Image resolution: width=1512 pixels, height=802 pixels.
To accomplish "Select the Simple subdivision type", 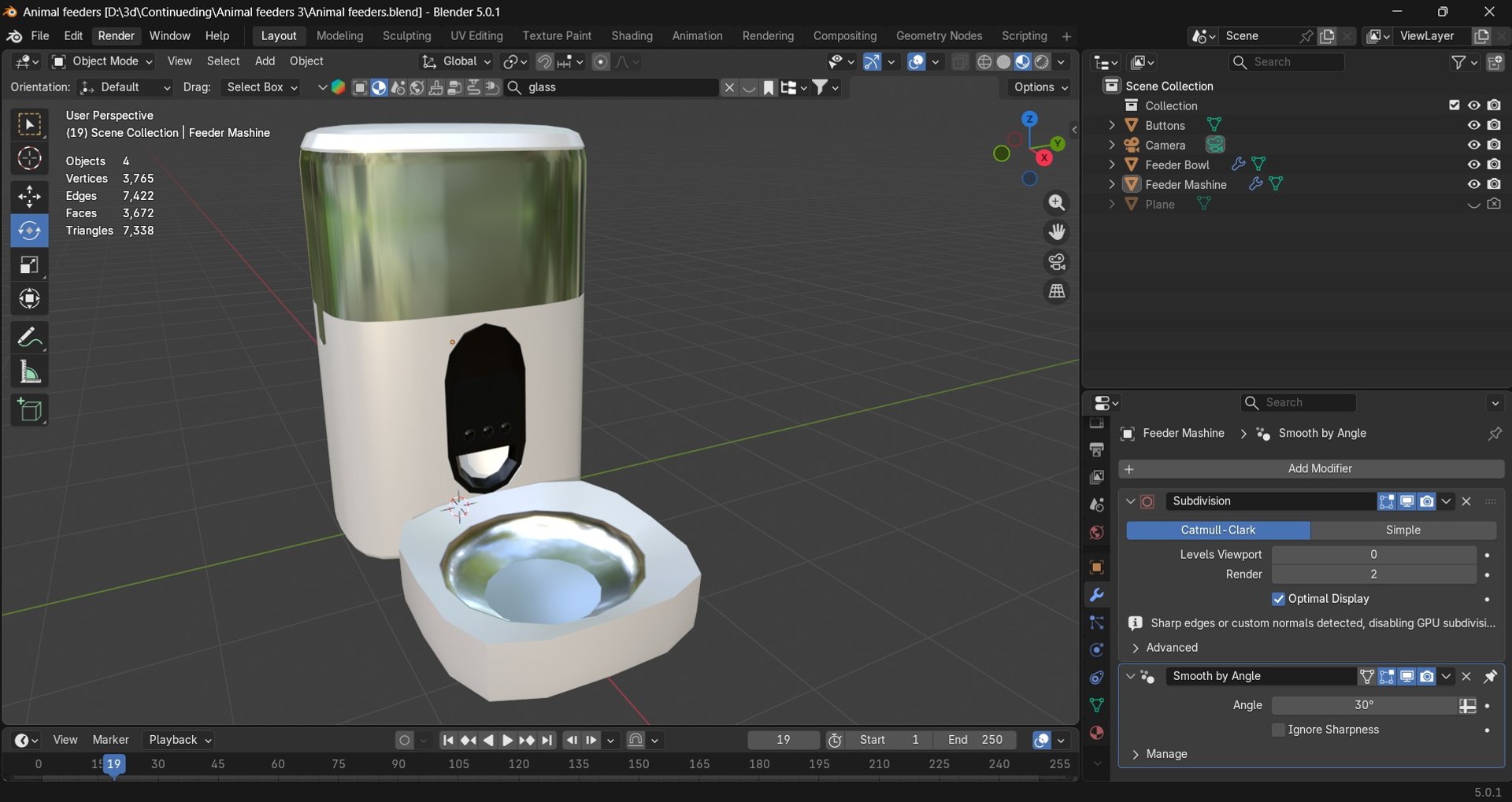I will pos(1403,530).
